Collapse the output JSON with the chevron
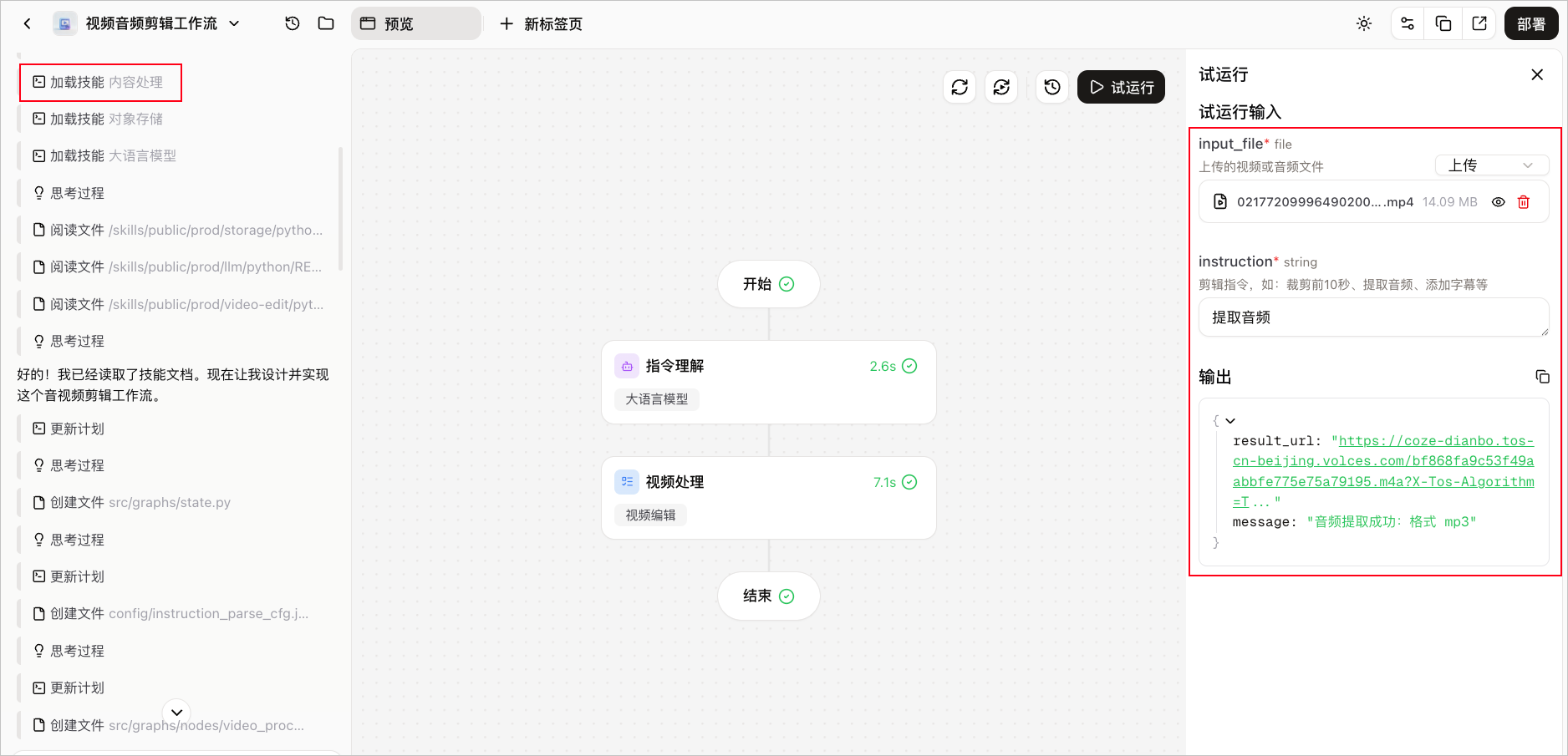The image size is (1568, 756). (x=1230, y=421)
